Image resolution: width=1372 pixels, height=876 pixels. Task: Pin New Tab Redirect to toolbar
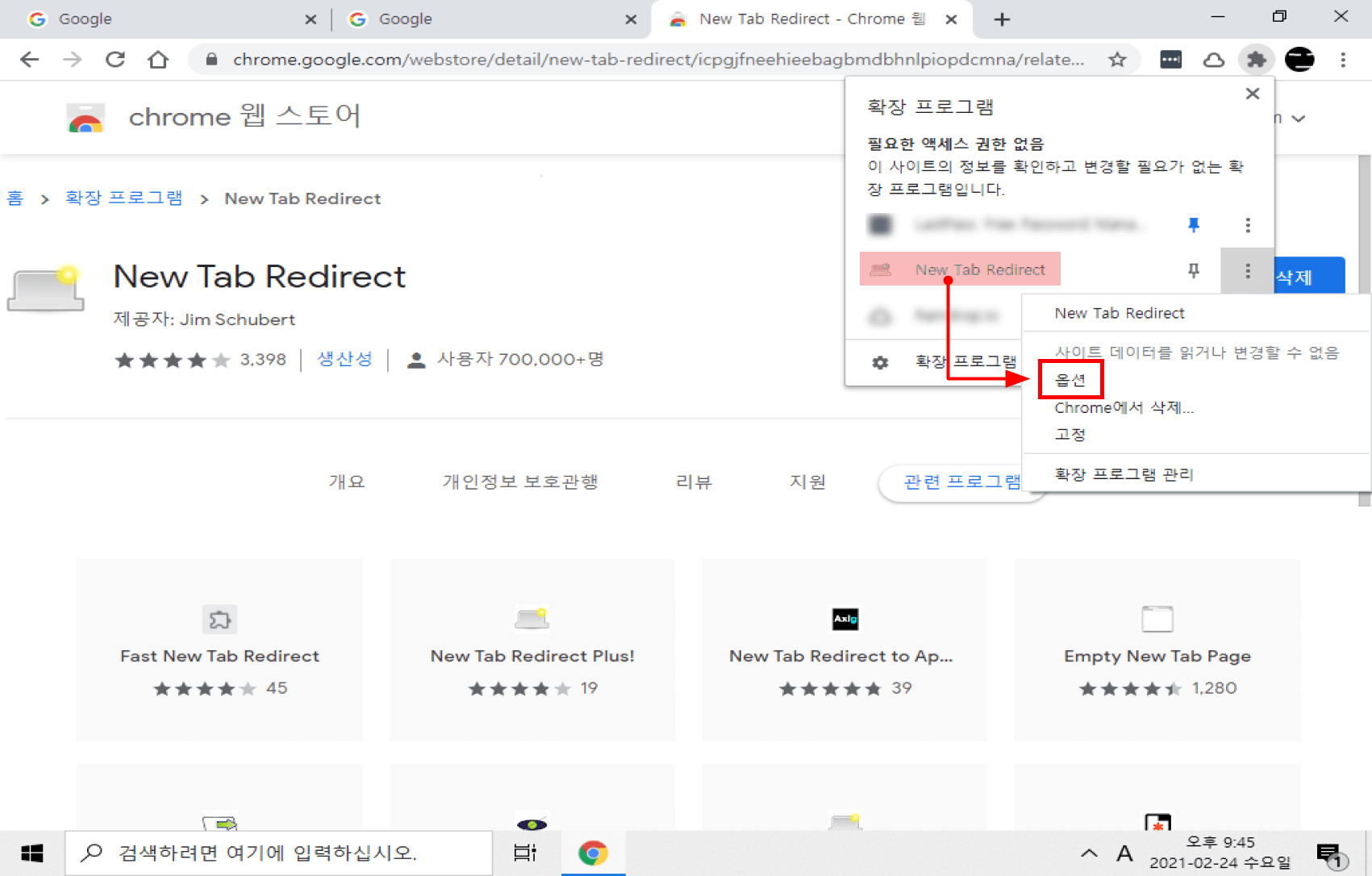tap(1194, 270)
